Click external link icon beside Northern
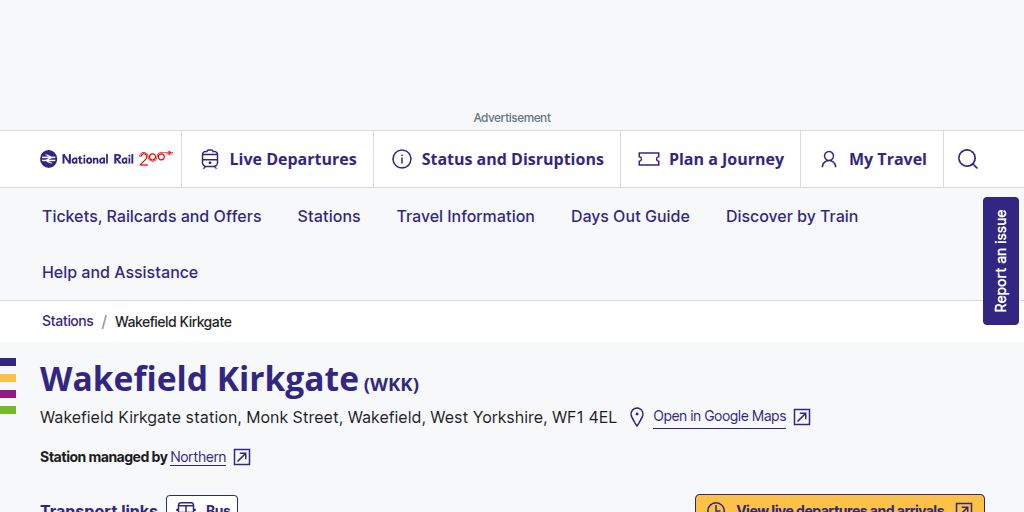1024x512 pixels. (242, 457)
